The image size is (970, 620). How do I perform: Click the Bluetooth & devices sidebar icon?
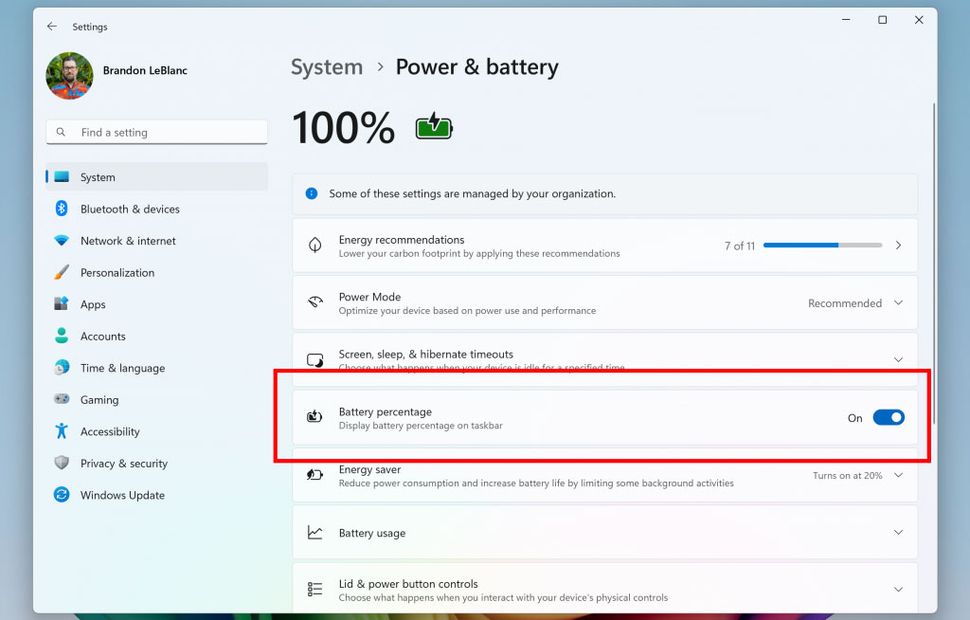pyautogui.click(x=61, y=209)
